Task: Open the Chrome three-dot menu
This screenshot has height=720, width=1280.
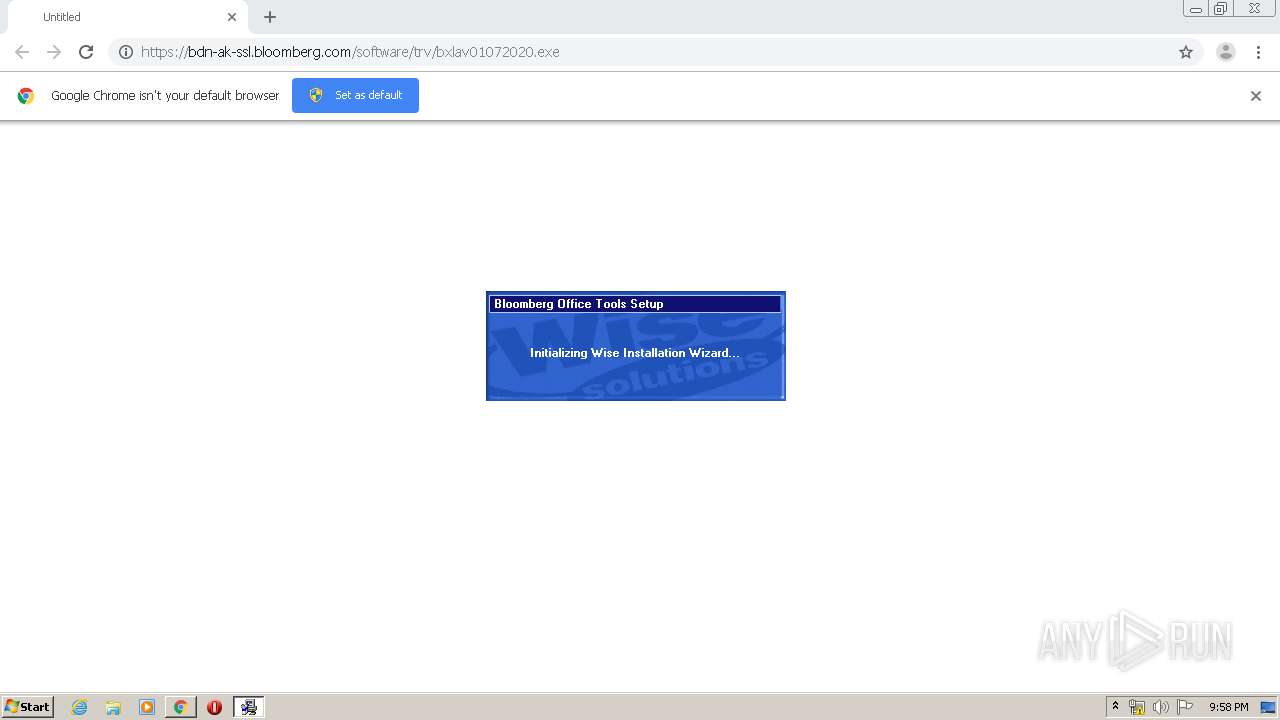Action: (x=1258, y=52)
